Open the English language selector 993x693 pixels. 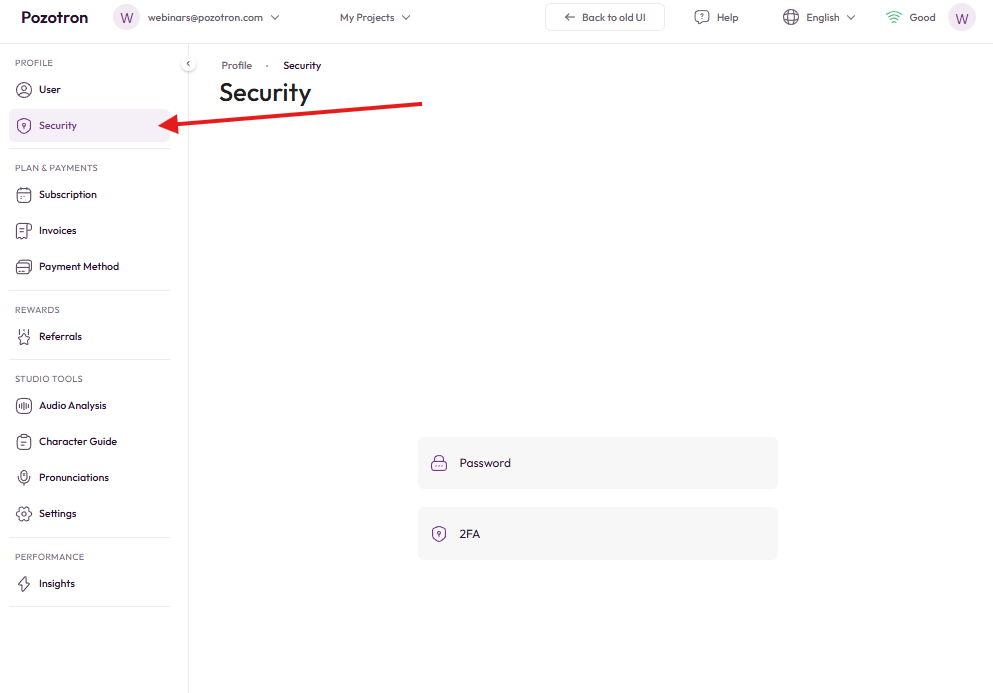point(819,17)
